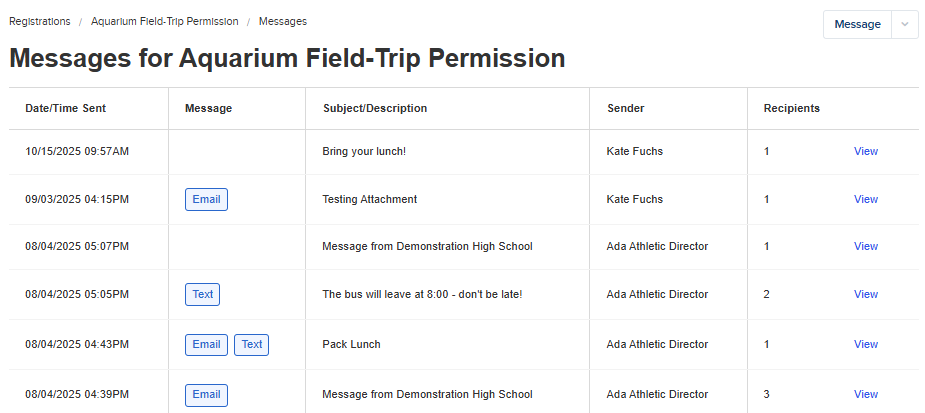Image resolution: width=925 pixels, height=413 pixels.
Task: Click the Date/Time Sent column header
Action: pos(65,109)
